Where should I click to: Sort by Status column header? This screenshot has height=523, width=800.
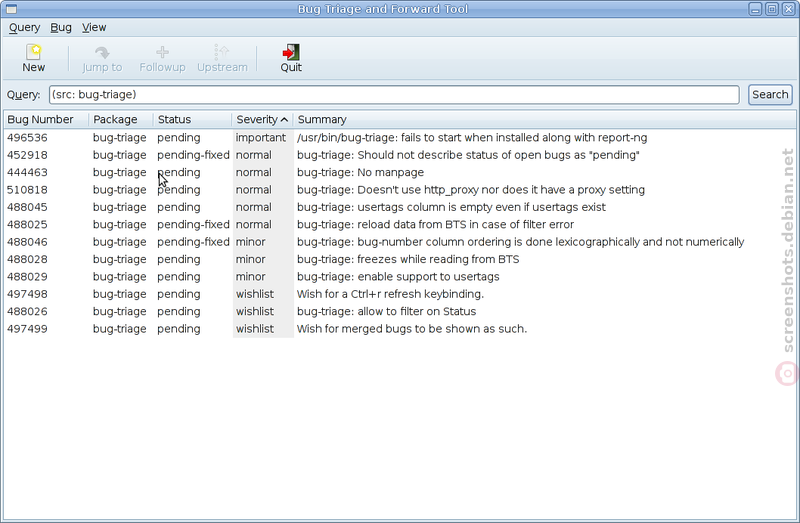tap(192, 119)
